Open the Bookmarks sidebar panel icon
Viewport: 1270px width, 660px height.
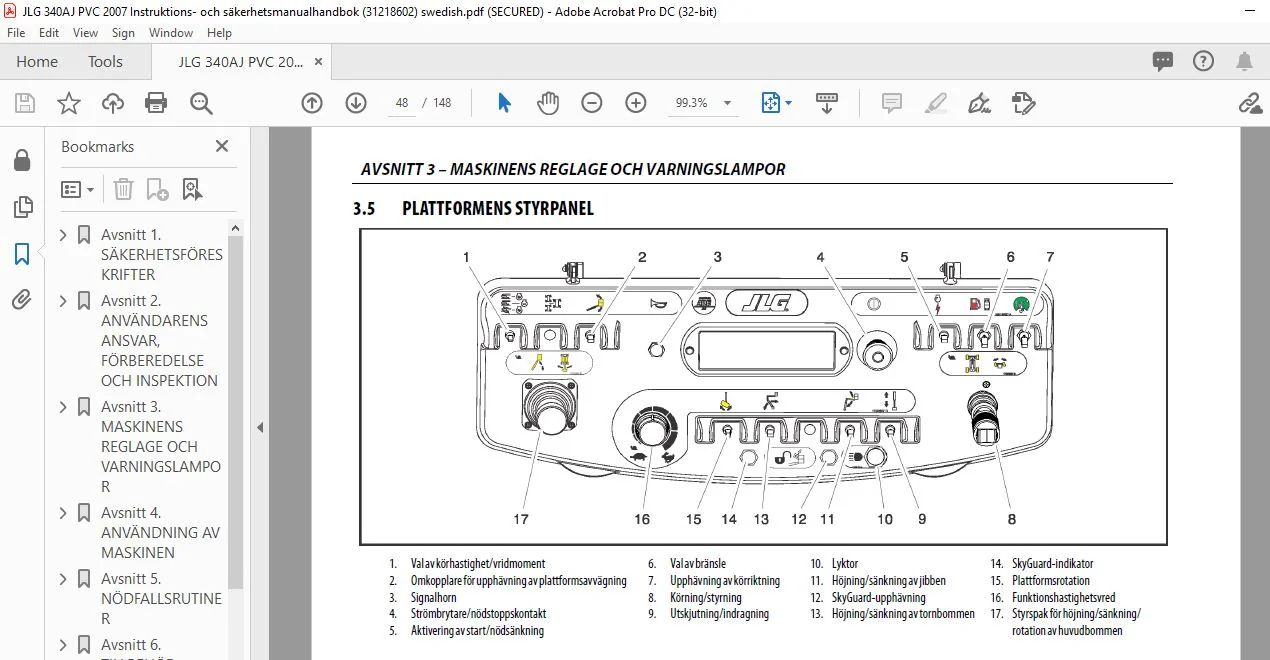point(22,254)
